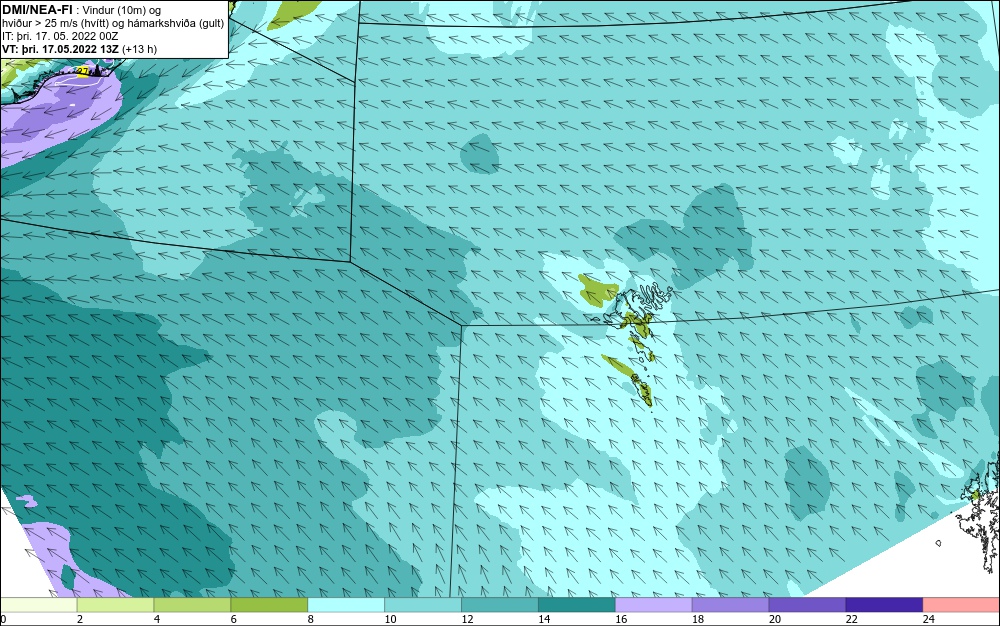
Task: Click the light green 2–4 m/s legend swatch
Action: coord(115,605)
